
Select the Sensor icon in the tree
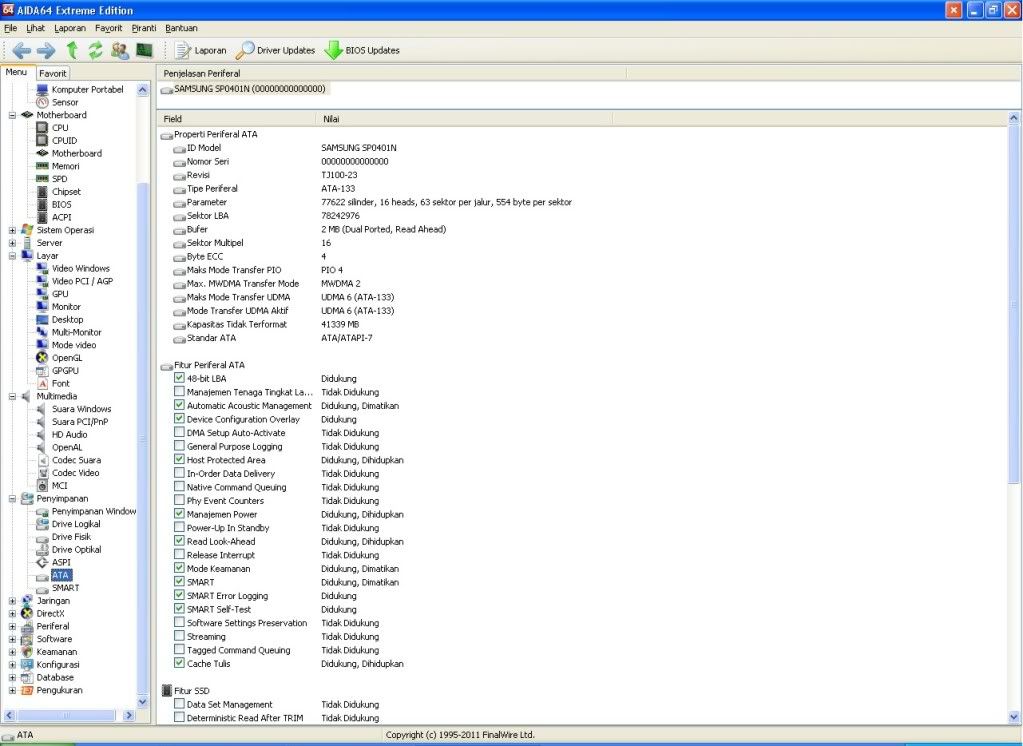point(42,102)
